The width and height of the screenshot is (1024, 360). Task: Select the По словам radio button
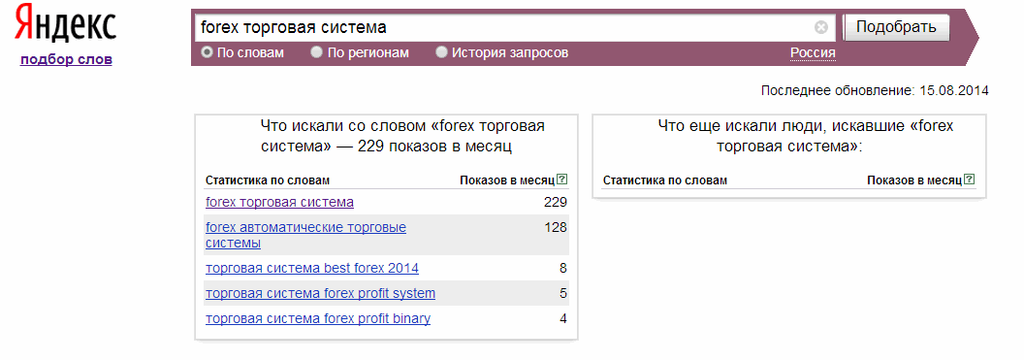click(x=206, y=52)
